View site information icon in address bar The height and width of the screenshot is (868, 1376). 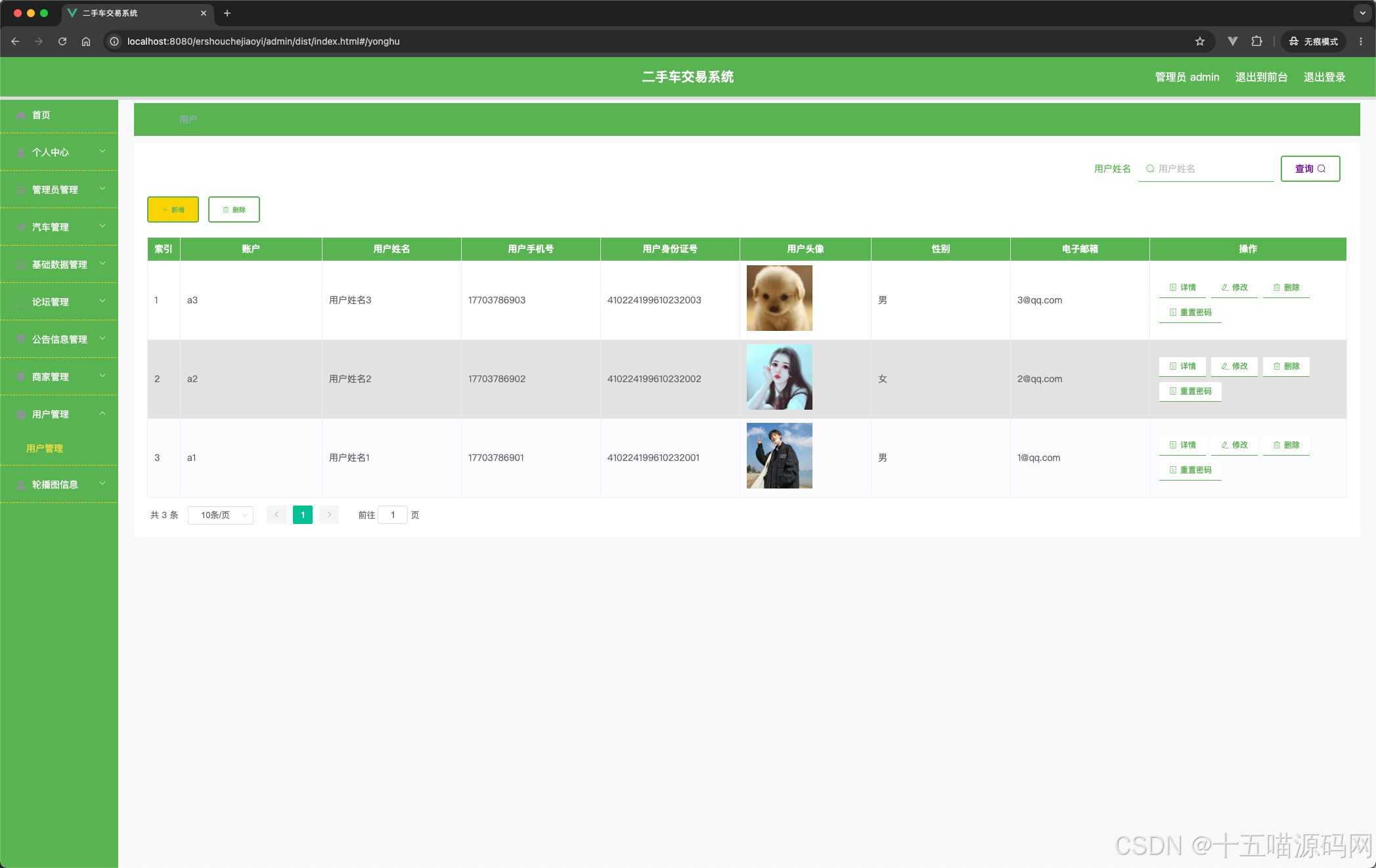(x=114, y=41)
